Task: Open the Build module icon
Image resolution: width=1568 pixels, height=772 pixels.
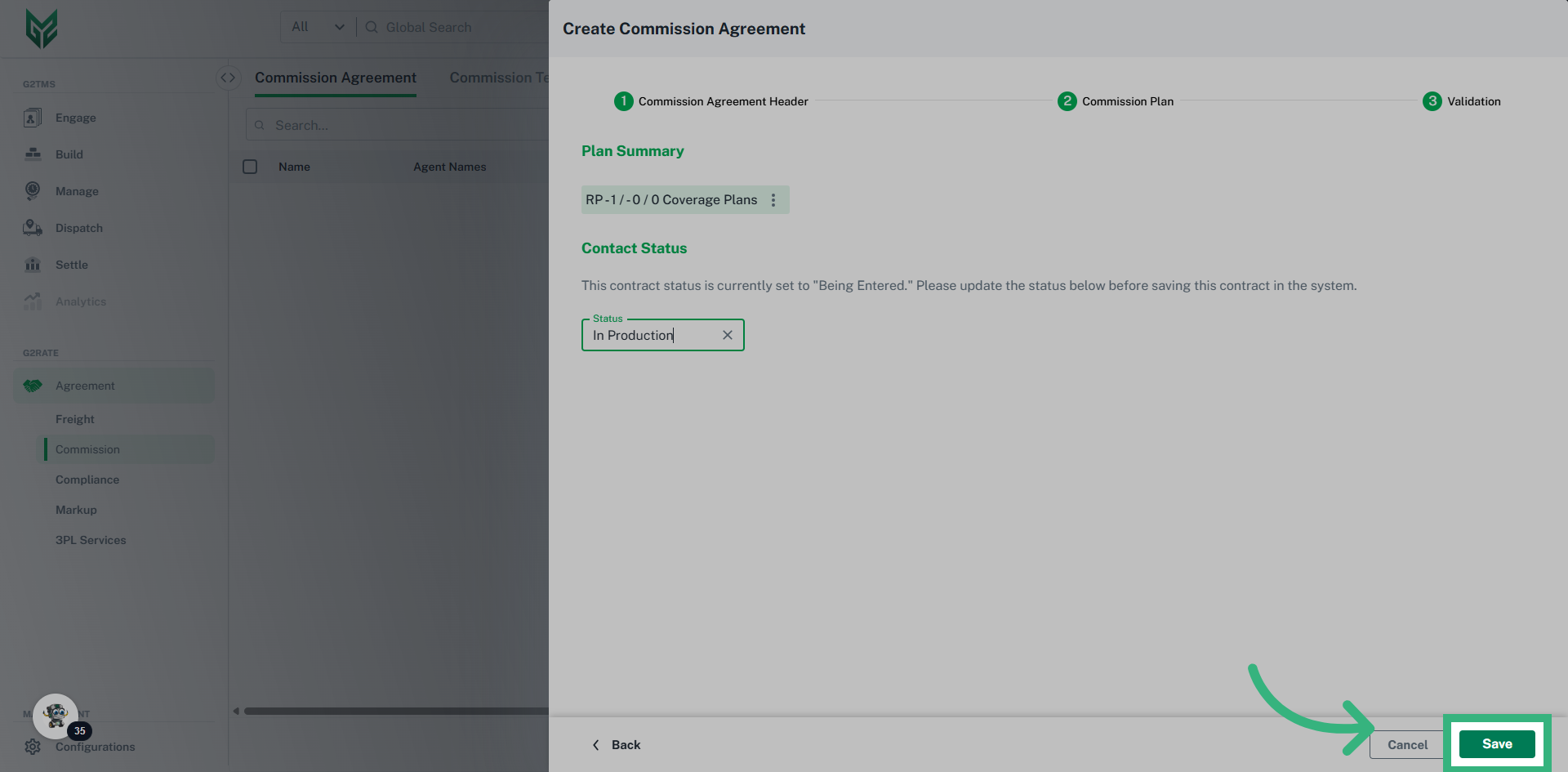Action: pos(33,154)
